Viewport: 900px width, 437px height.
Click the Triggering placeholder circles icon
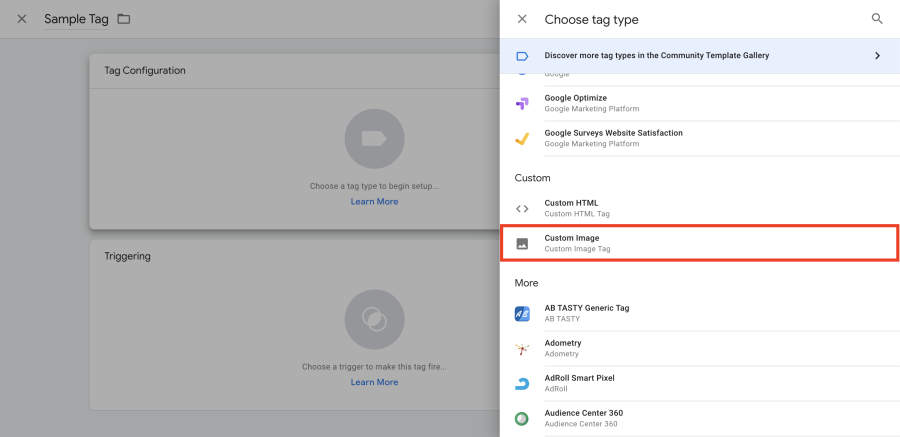point(374,319)
